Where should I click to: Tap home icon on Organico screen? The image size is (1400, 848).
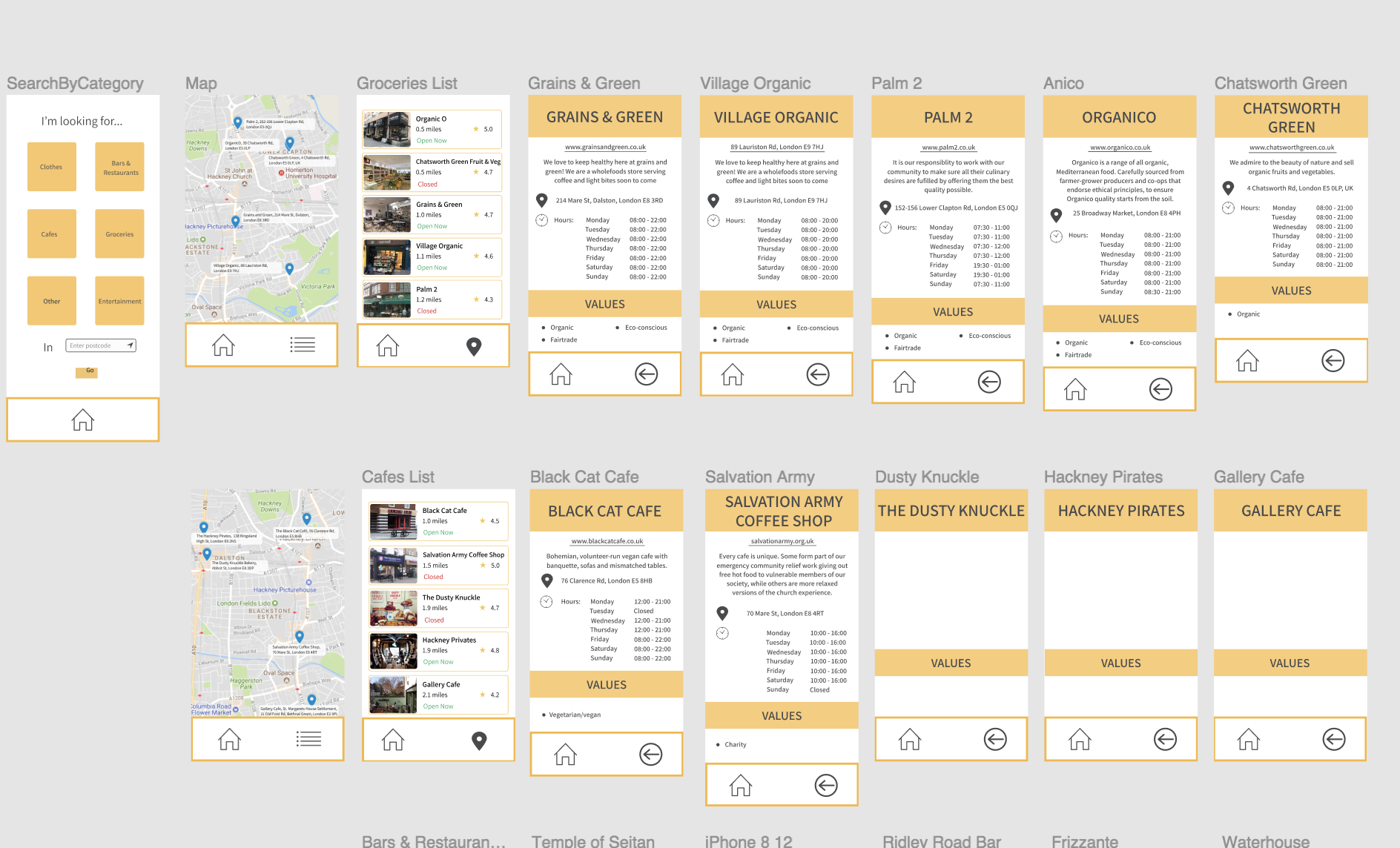coord(1075,389)
